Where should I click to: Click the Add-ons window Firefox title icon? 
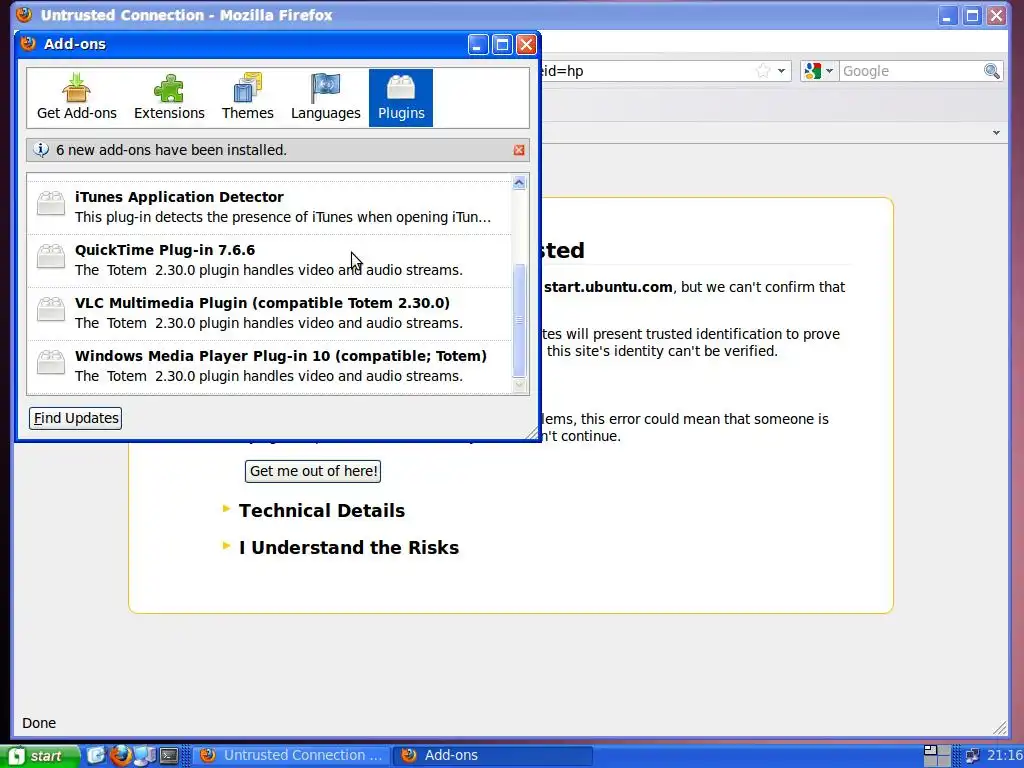(28, 44)
